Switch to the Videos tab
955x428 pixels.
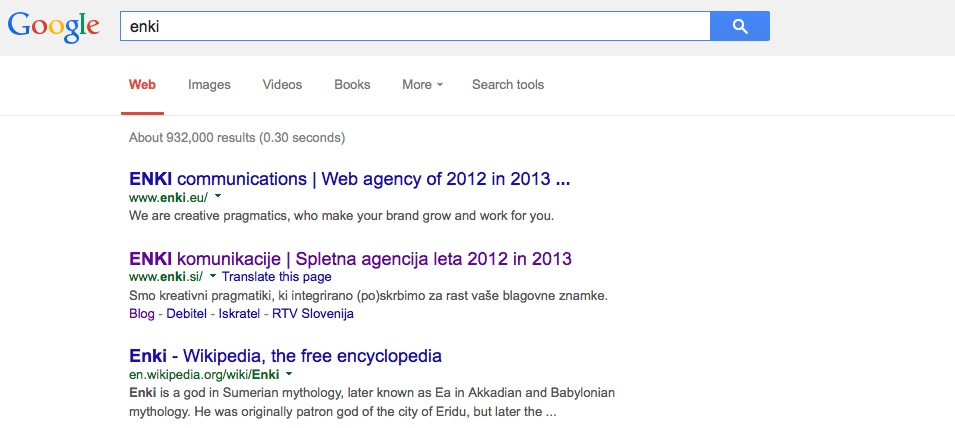pyautogui.click(x=282, y=85)
